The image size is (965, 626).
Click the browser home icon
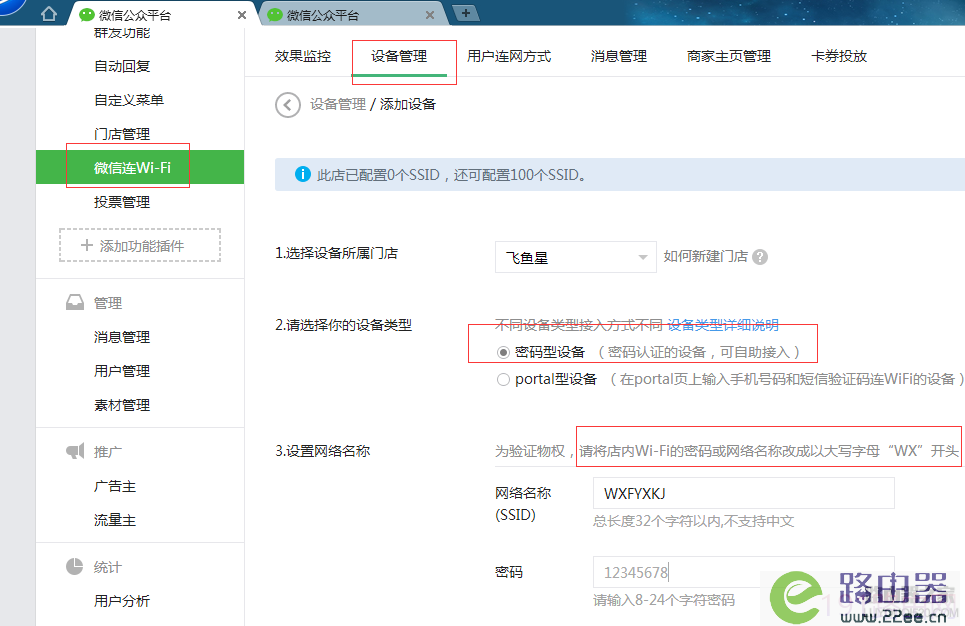click(x=49, y=14)
